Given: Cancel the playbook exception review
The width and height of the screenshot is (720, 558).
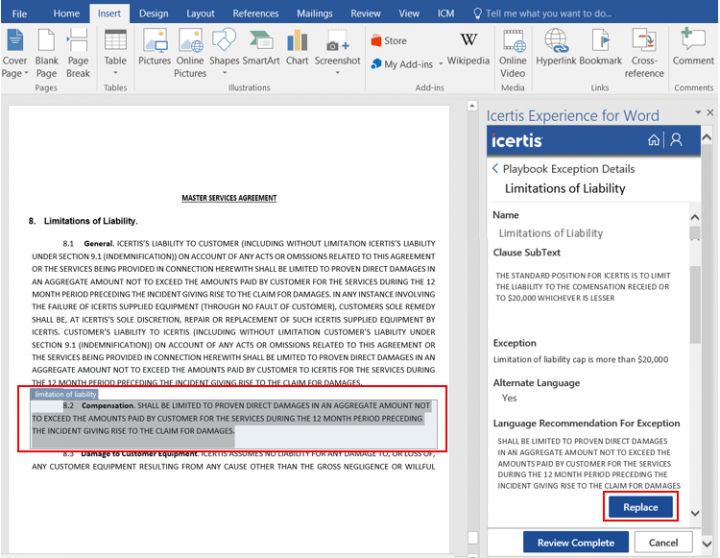Looking at the screenshot, I should (663, 542).
